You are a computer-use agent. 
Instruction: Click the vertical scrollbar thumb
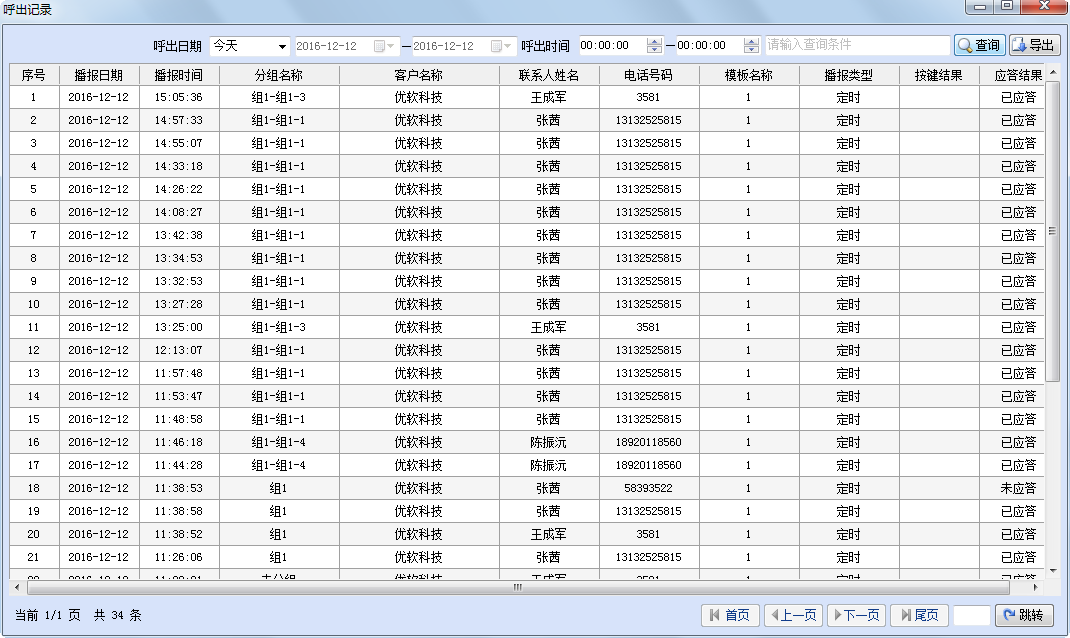pyautogui.click(x=1053, y=230)
